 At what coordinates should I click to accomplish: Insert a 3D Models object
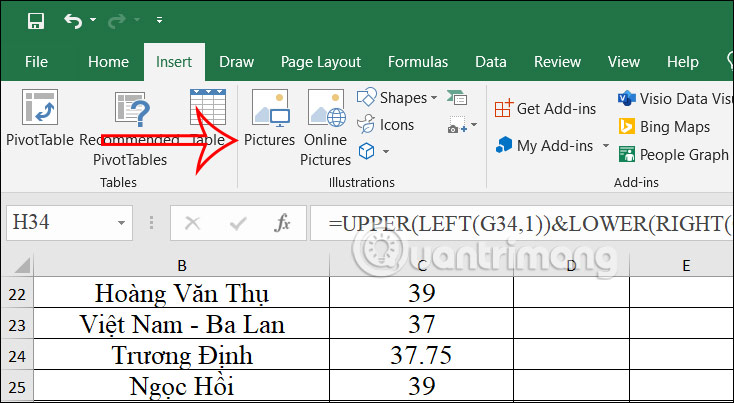tap(367, 151)
